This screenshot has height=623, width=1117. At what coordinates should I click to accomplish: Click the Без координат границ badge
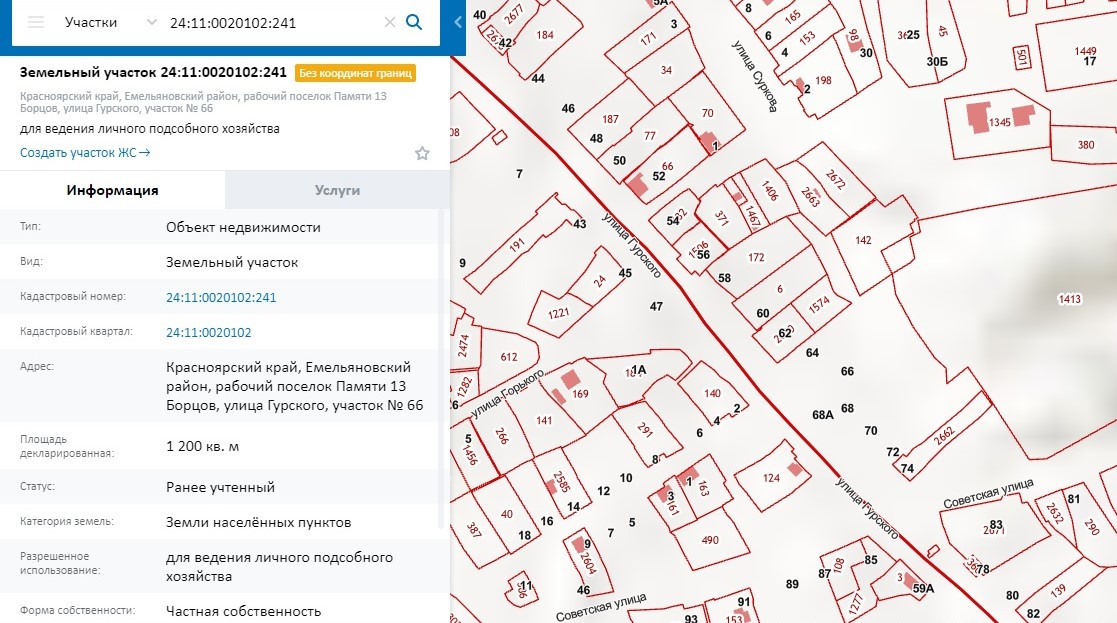[x=355, y=72]
